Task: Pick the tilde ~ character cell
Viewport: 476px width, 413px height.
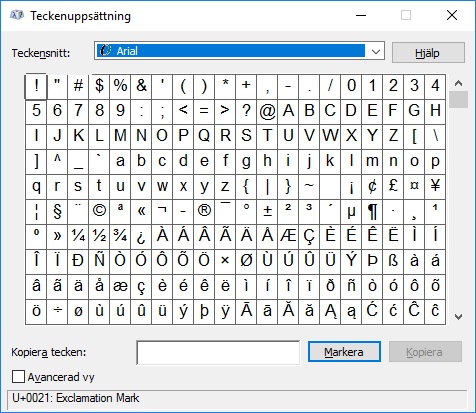Action: click(x=309, y=187)
